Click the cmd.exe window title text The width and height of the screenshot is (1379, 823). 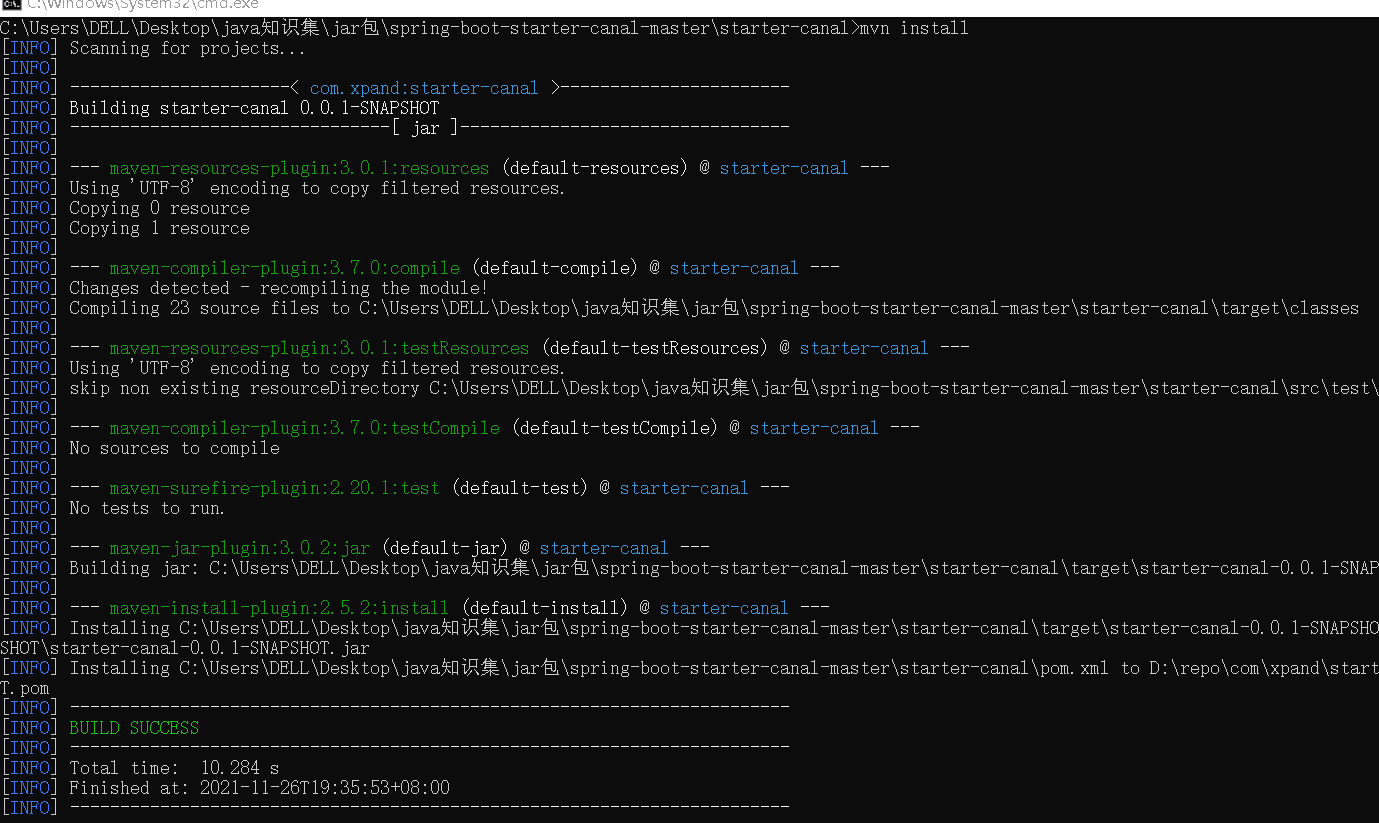[143, 4]
